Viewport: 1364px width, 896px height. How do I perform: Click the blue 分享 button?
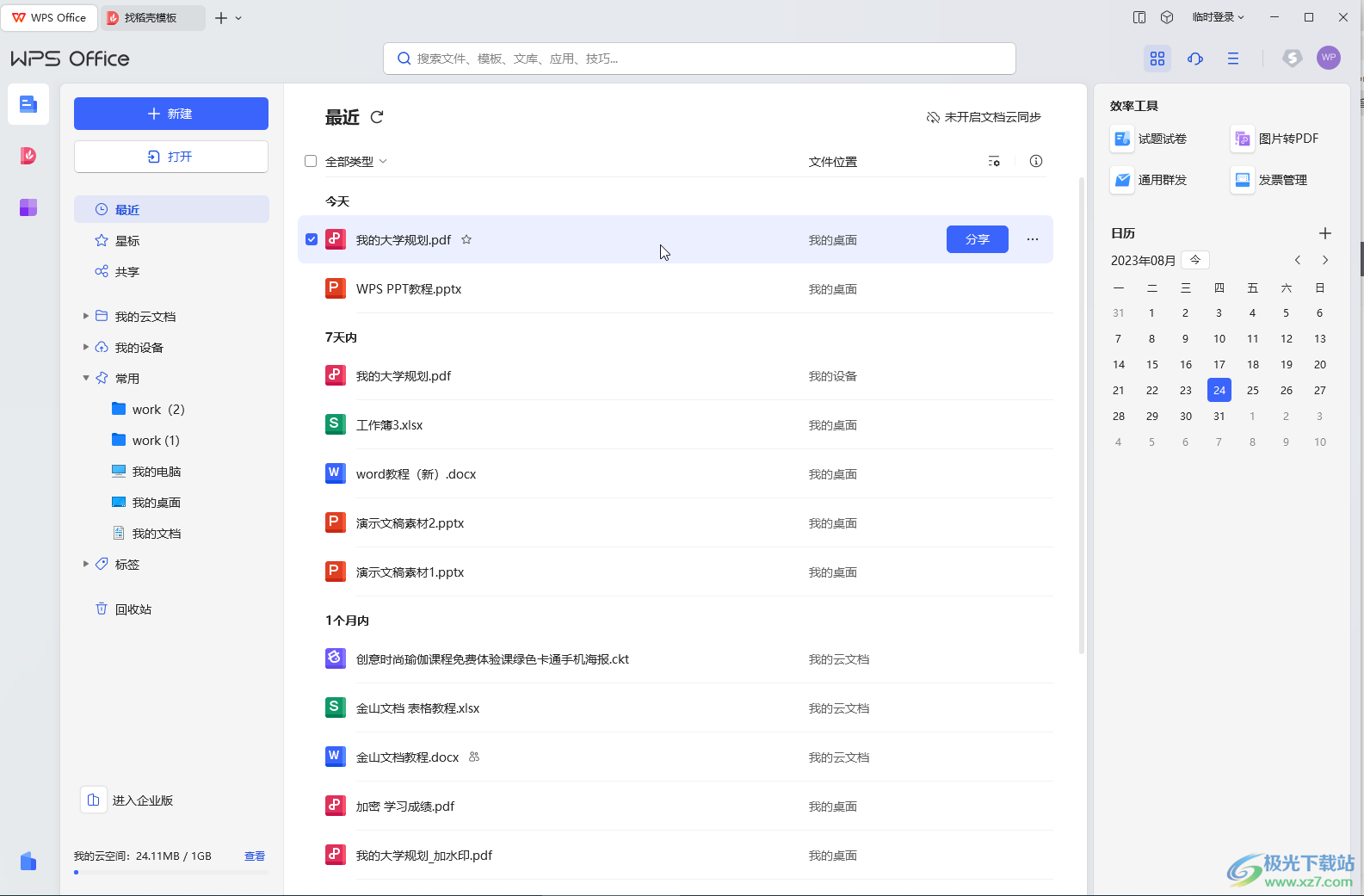point(978,239)
